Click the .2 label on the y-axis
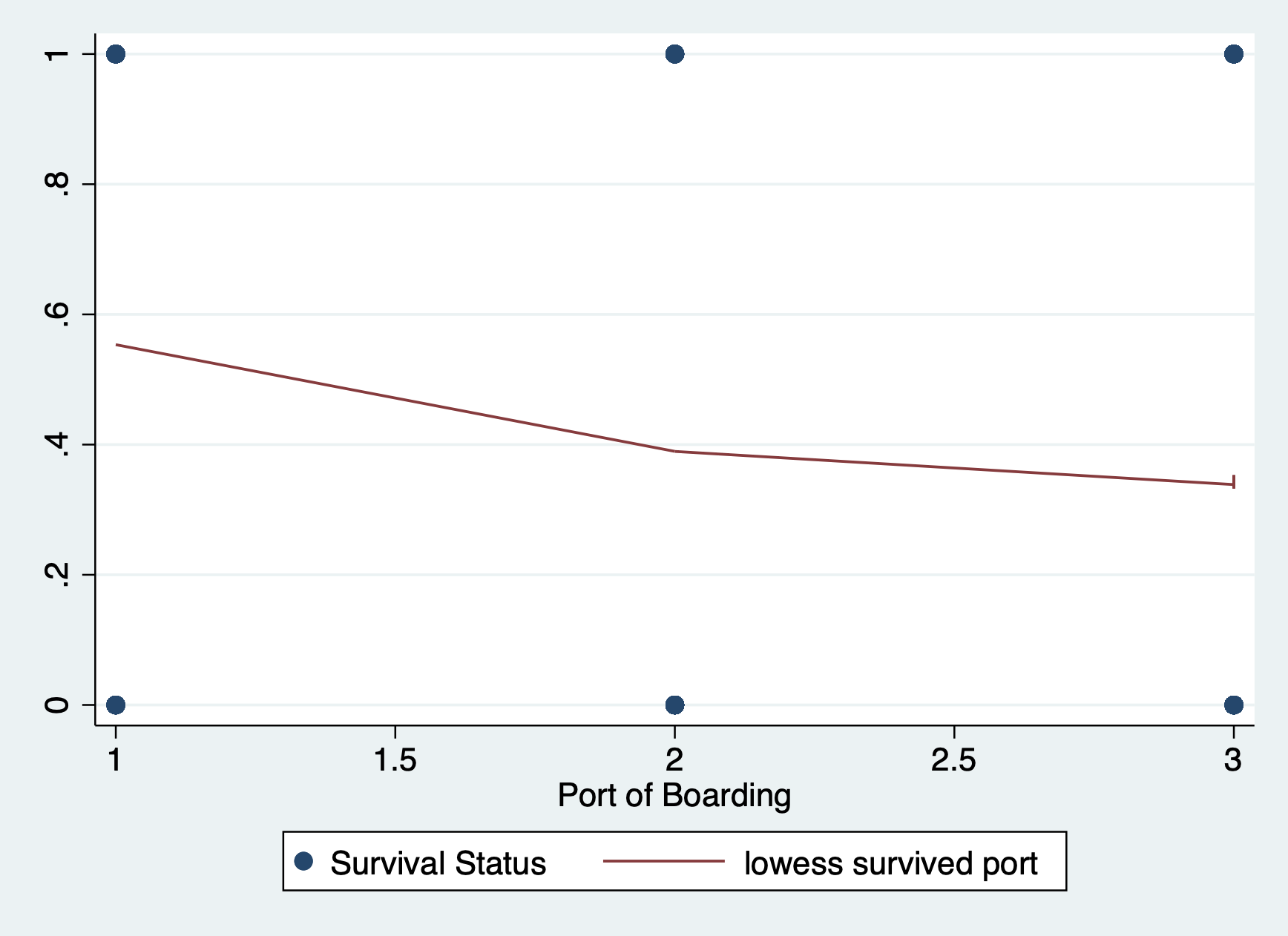This screenshot has width=1288, height=936. pyautogui.click(x=58, y=575)
